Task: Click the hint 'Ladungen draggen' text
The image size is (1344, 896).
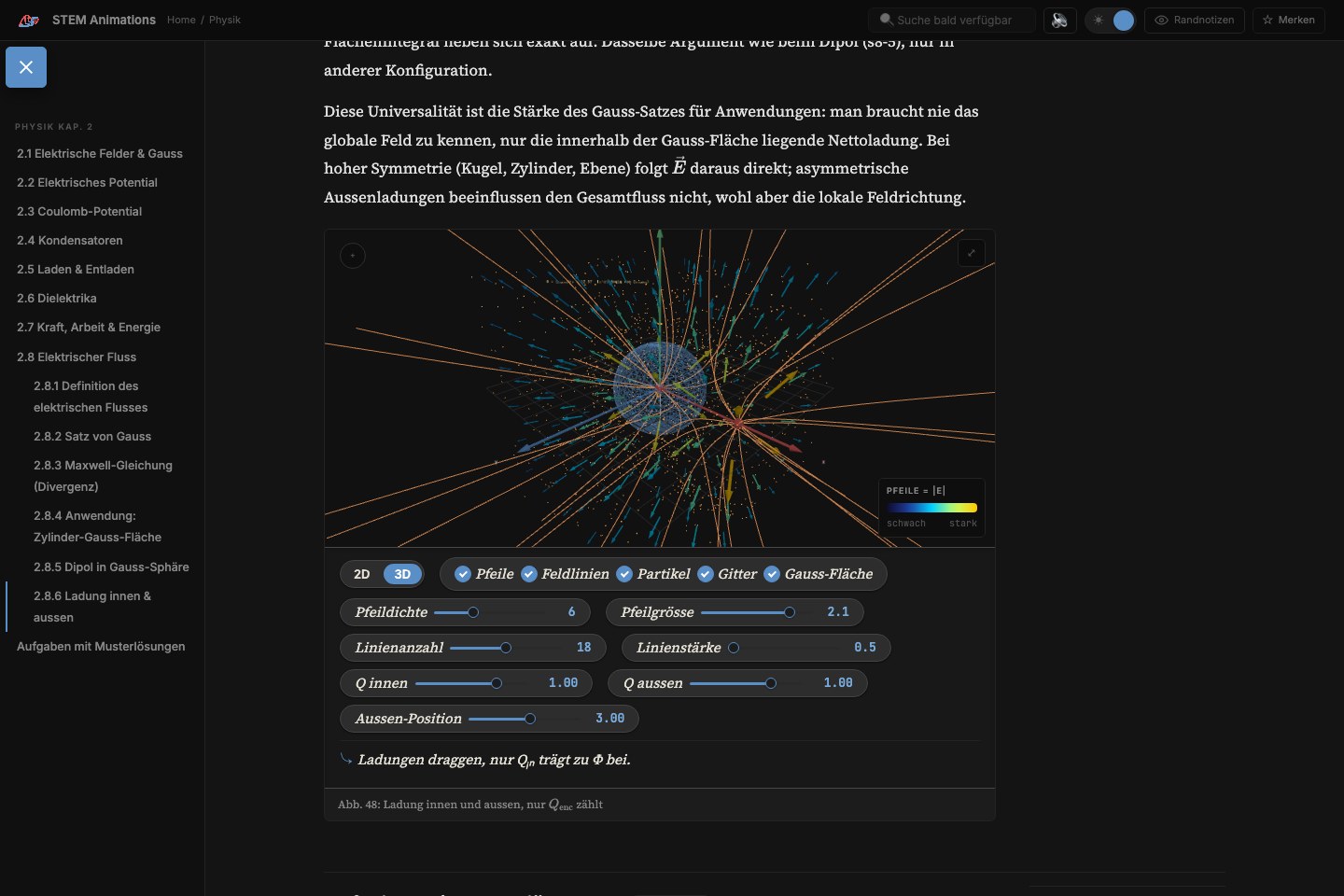Action: pos(494,760)
